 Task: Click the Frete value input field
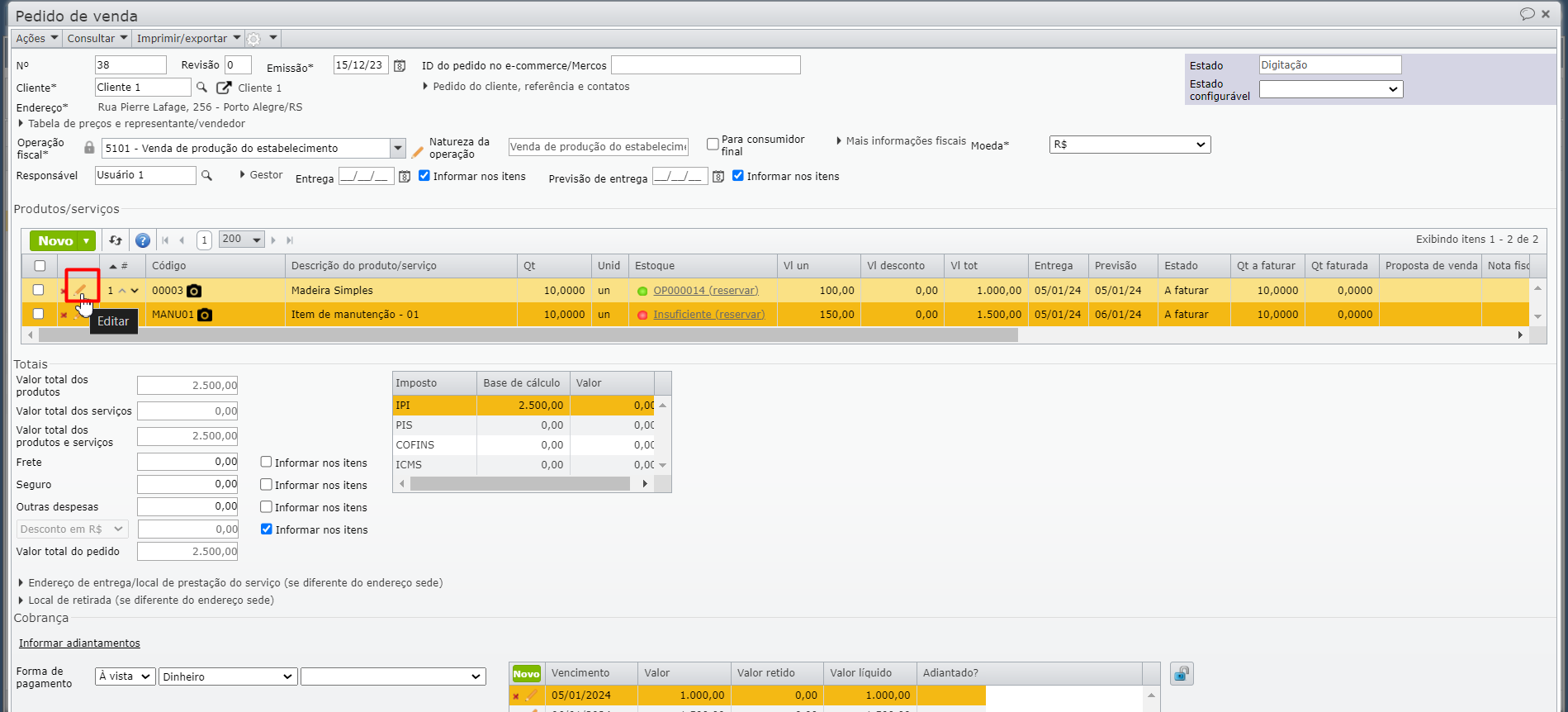point(187,462)
